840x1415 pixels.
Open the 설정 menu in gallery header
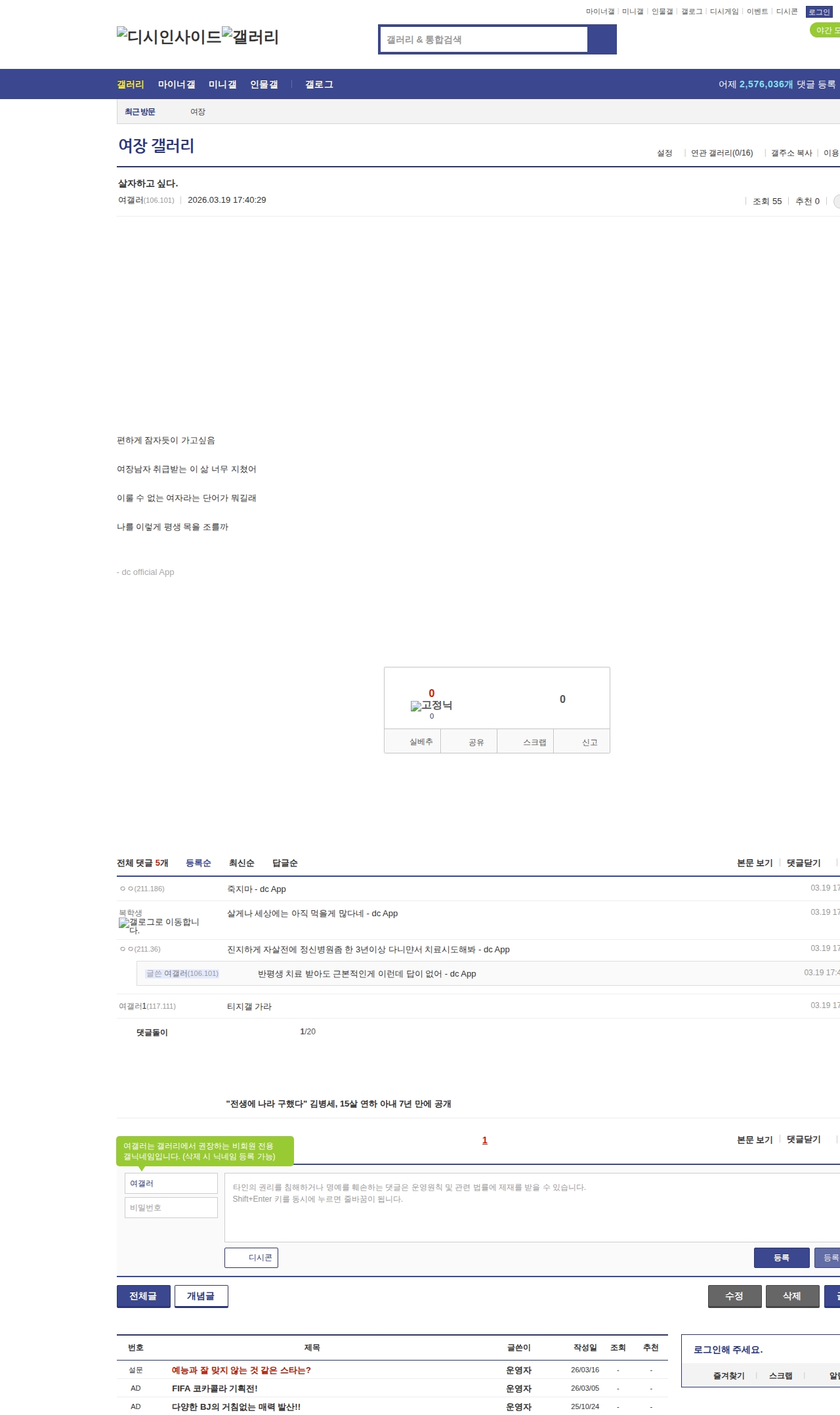(x=664, y=153)
